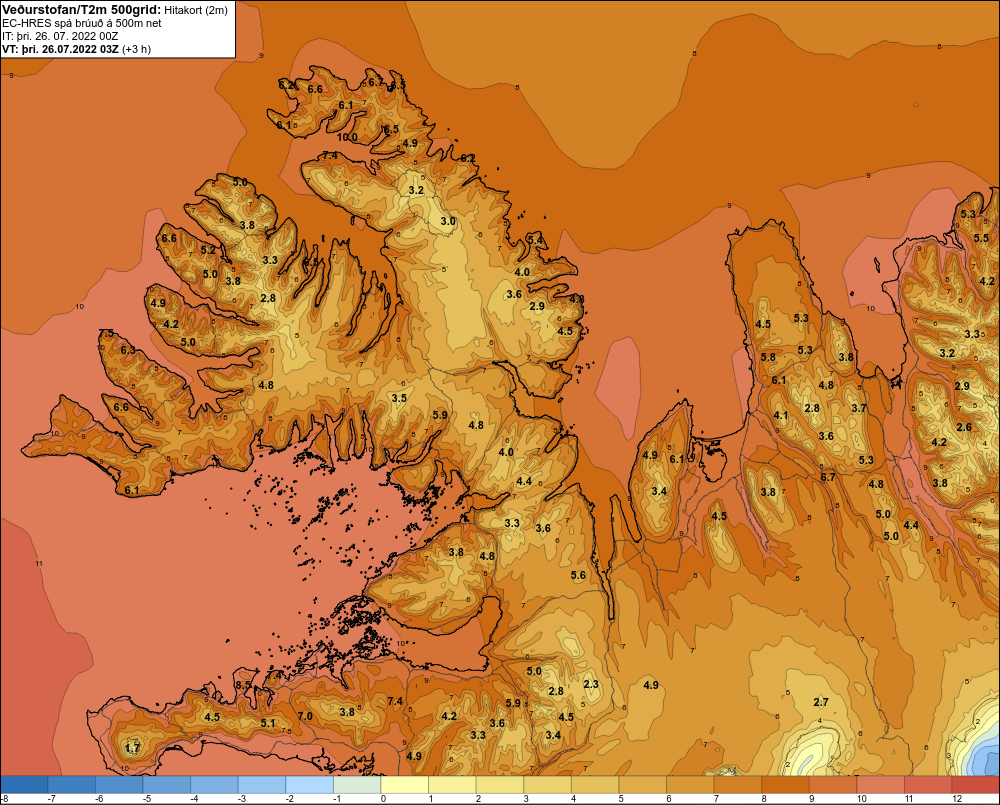Click the initial time "IT: þri. 26. 07. 2022 00Z"
The image size is (1000, 805).
[60, 36]
